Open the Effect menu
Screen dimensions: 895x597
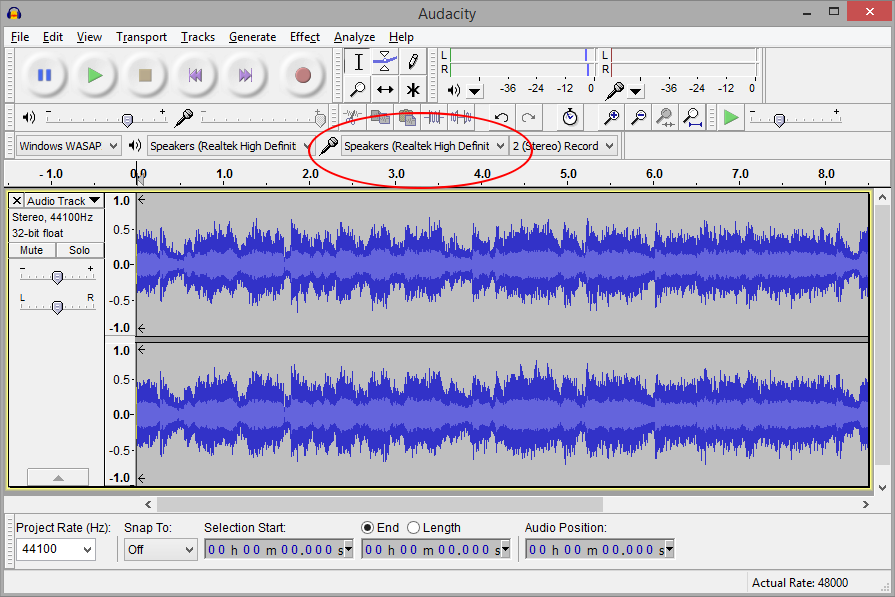305,37
